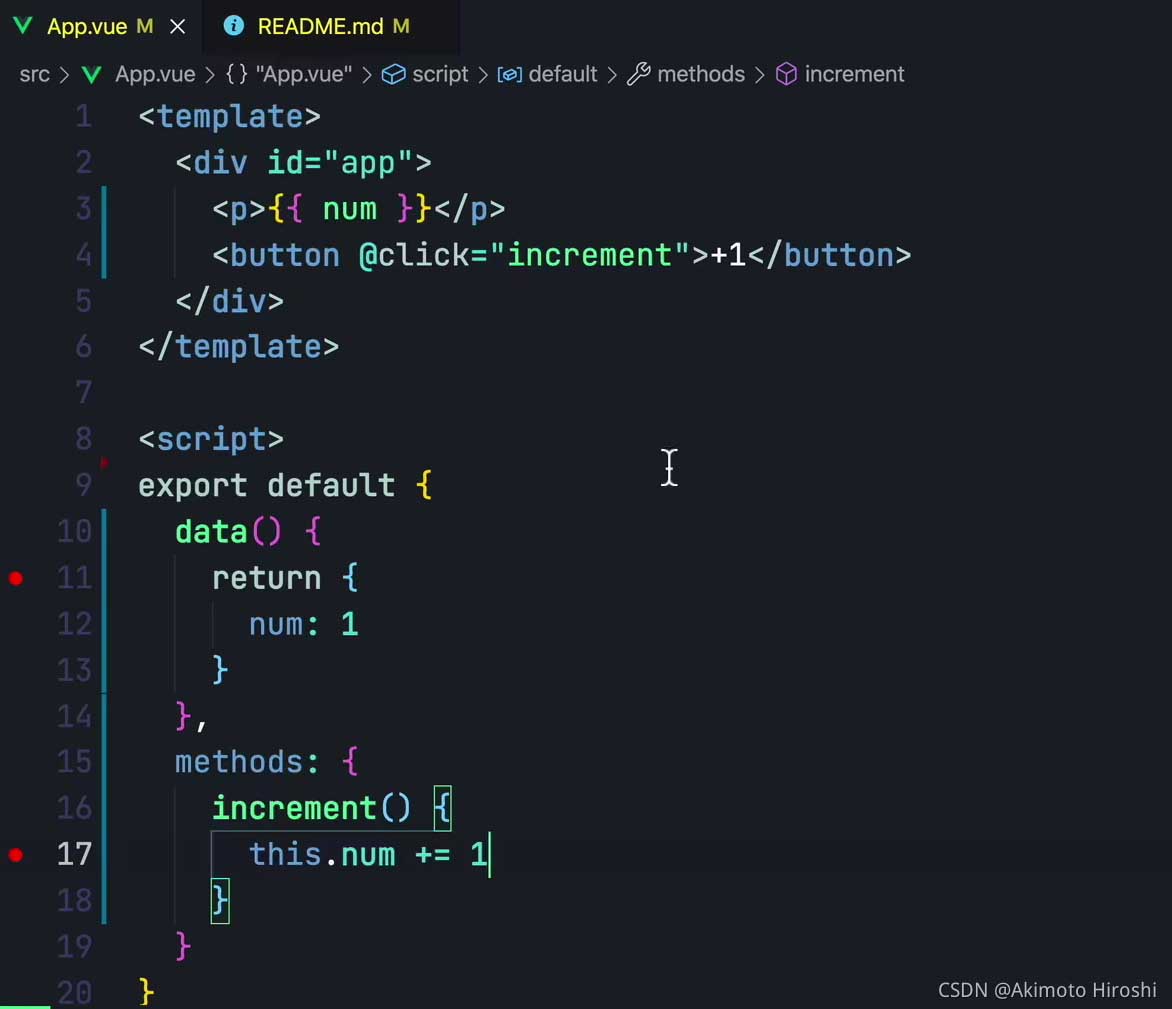Click line number 14 in the gutter
Viewport: 1172px width, 1009px height.
pyautogui.click(x=75, y=717)
